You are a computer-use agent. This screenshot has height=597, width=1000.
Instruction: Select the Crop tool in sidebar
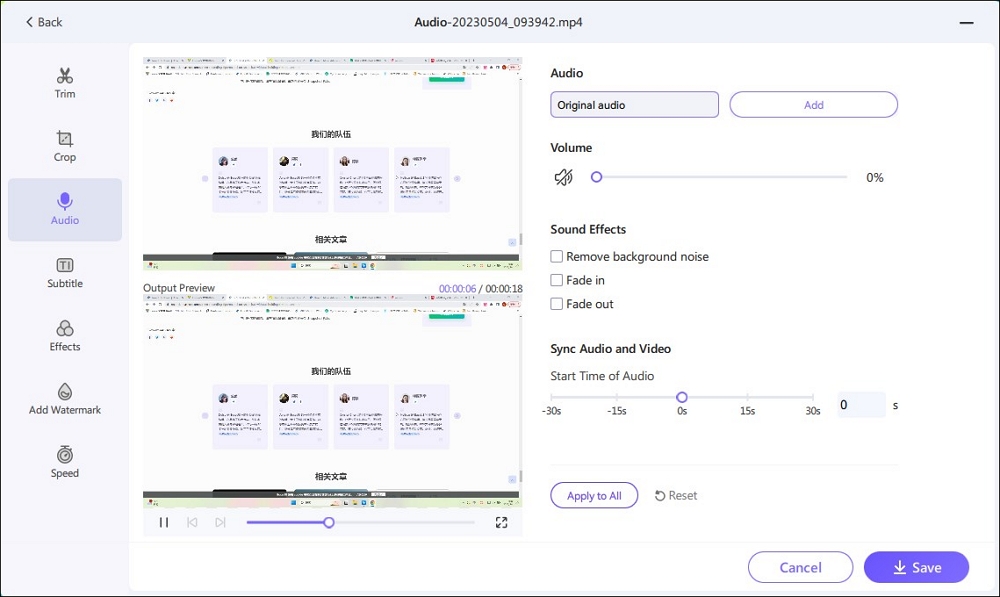point(65,146)
